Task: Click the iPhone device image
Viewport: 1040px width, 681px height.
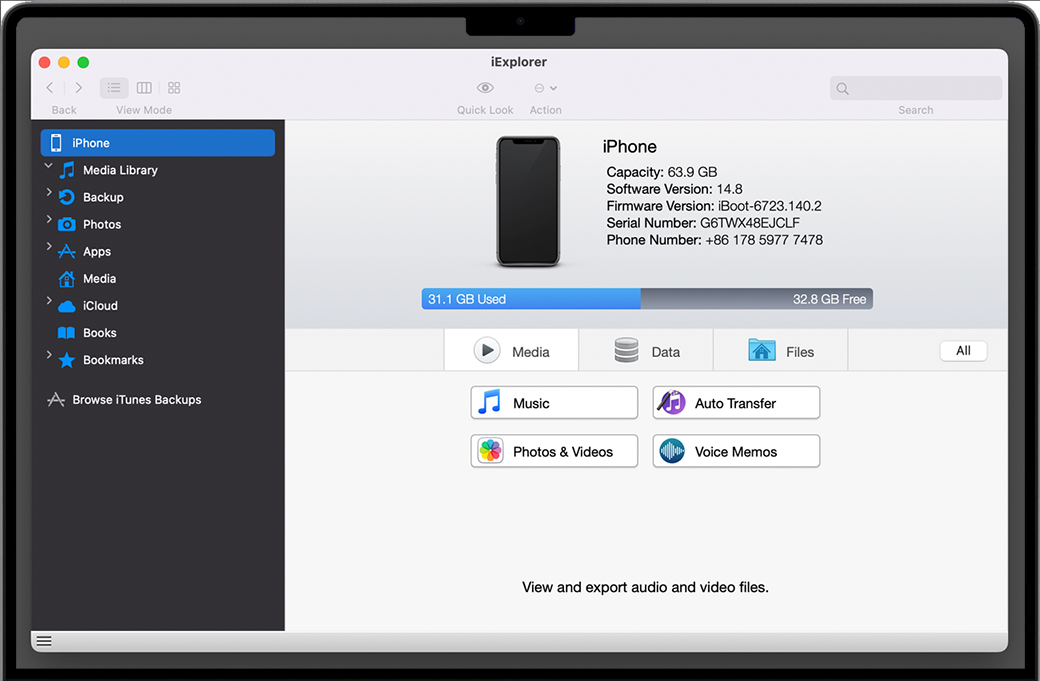Action: 529,202
